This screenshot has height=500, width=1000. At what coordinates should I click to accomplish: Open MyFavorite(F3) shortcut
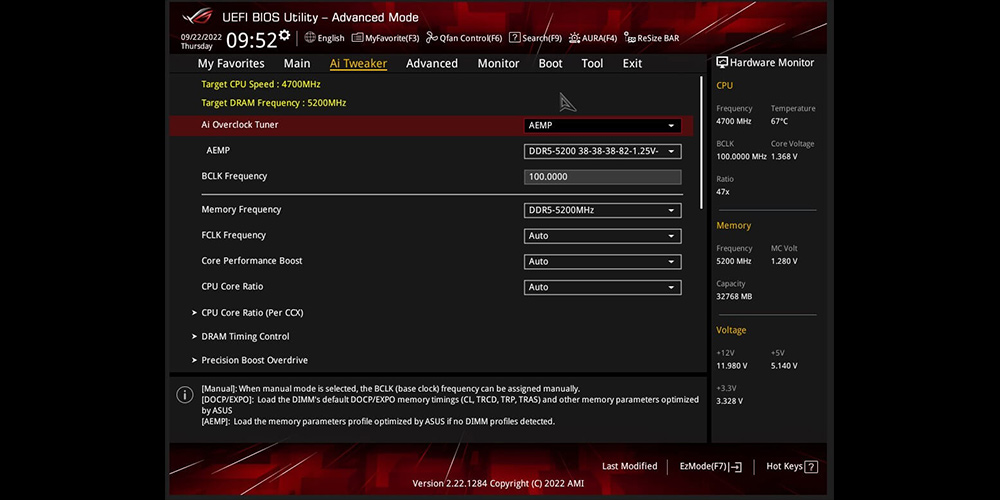click(385, 38)
